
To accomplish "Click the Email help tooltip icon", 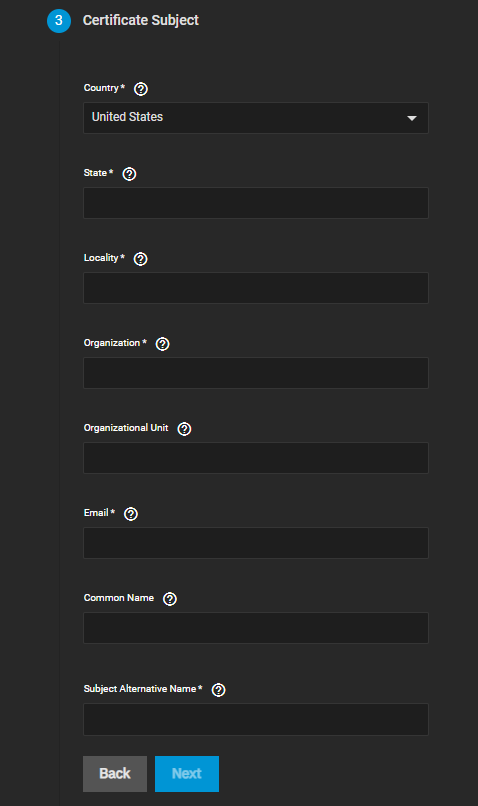I will point(131,514).
